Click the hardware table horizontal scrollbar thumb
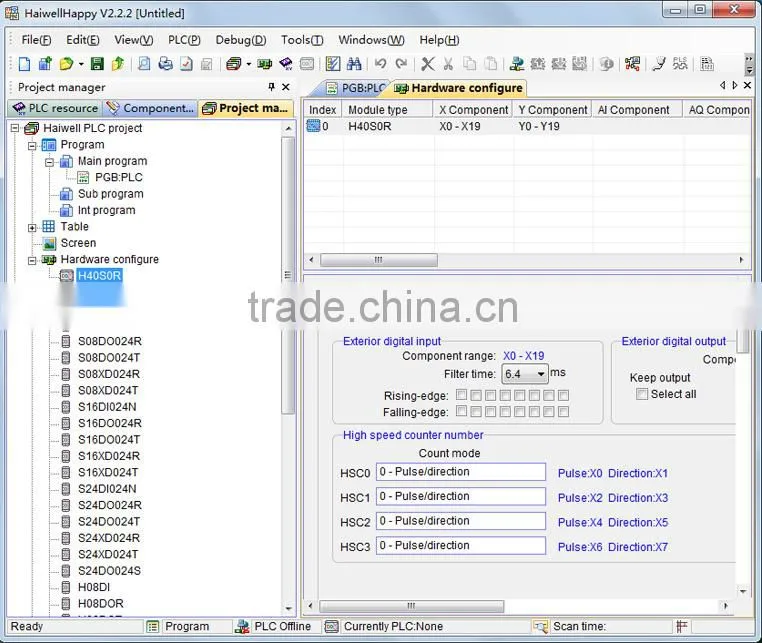 pyautogui.click(x=379, y=260)
